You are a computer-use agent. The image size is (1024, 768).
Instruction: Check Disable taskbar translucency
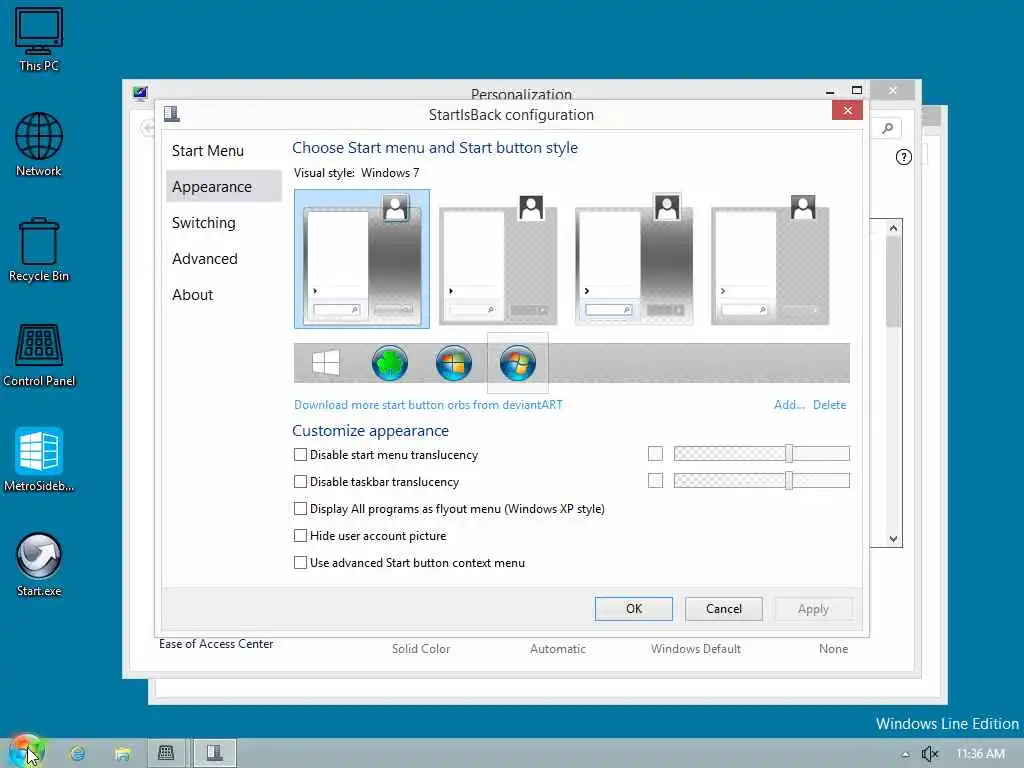[x=300, y=481]
